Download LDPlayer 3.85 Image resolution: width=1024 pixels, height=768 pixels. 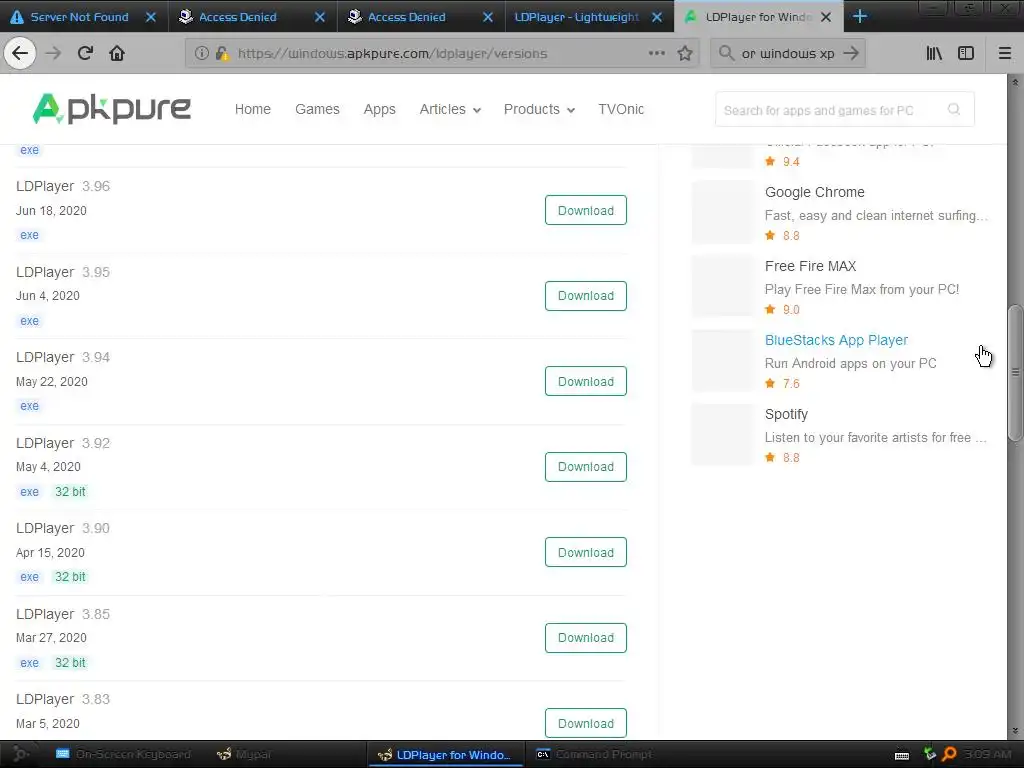pos(586,638)
